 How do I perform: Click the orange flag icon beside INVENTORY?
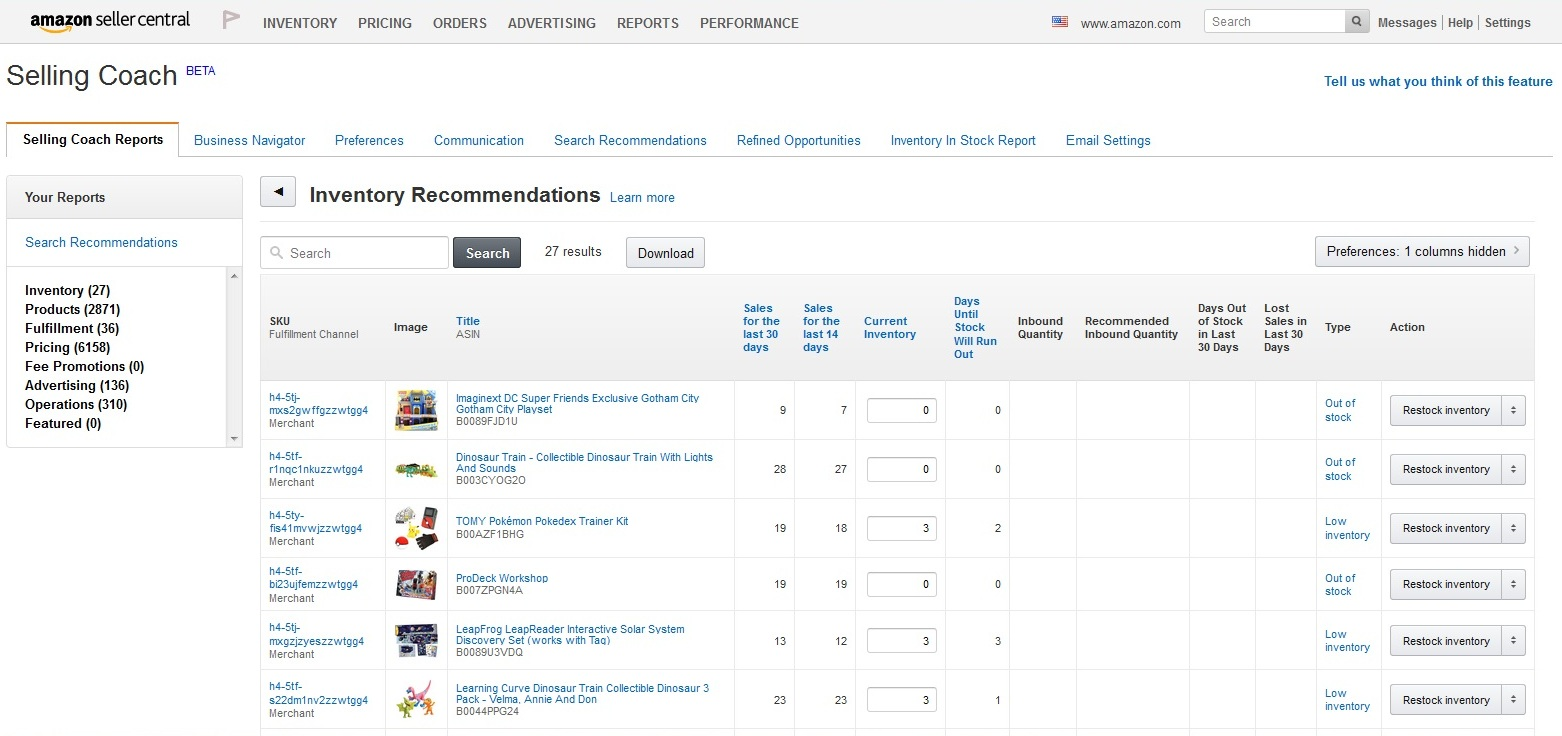(230, 21)
